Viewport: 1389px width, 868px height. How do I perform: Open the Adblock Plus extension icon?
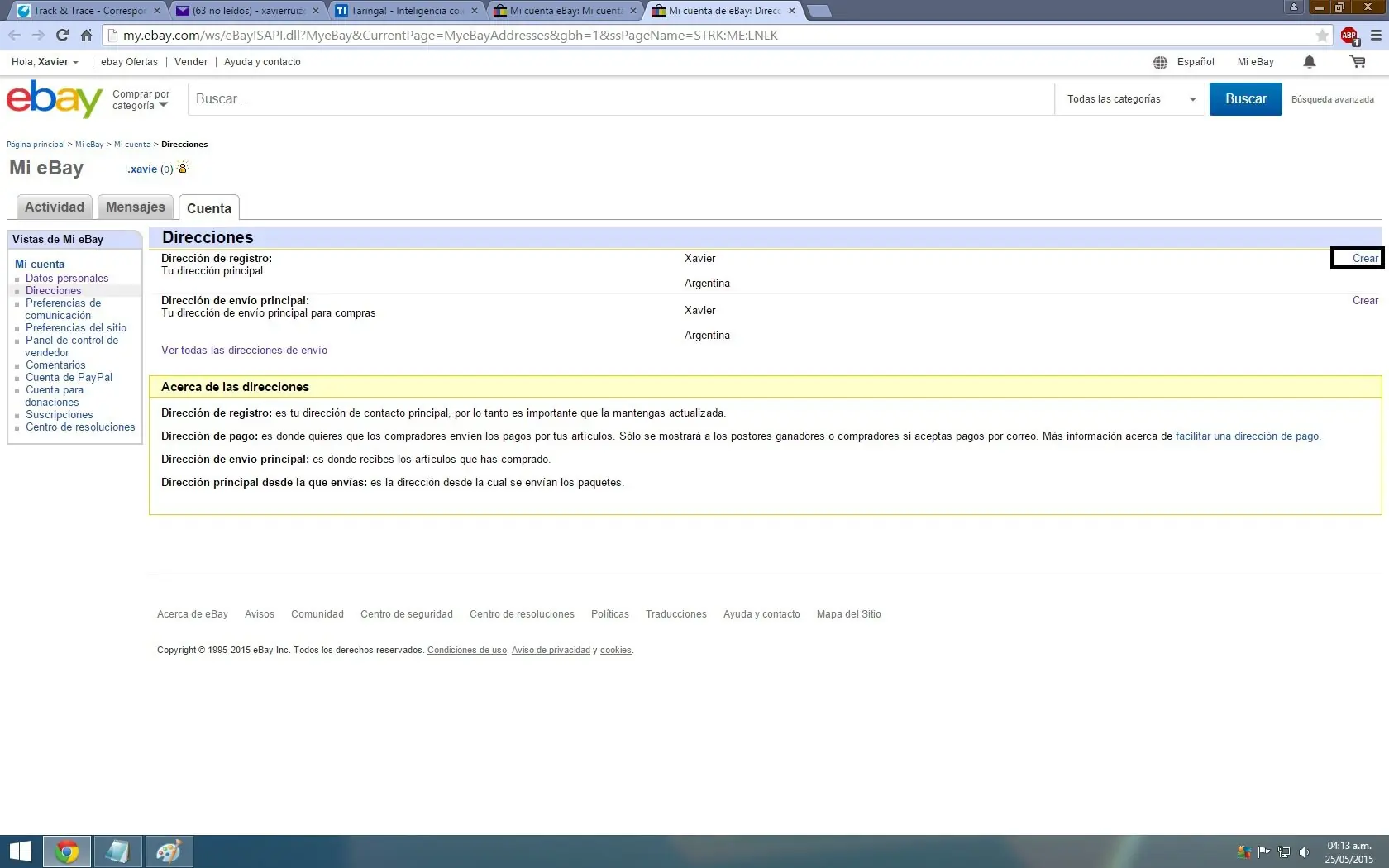click(1349, 36)
